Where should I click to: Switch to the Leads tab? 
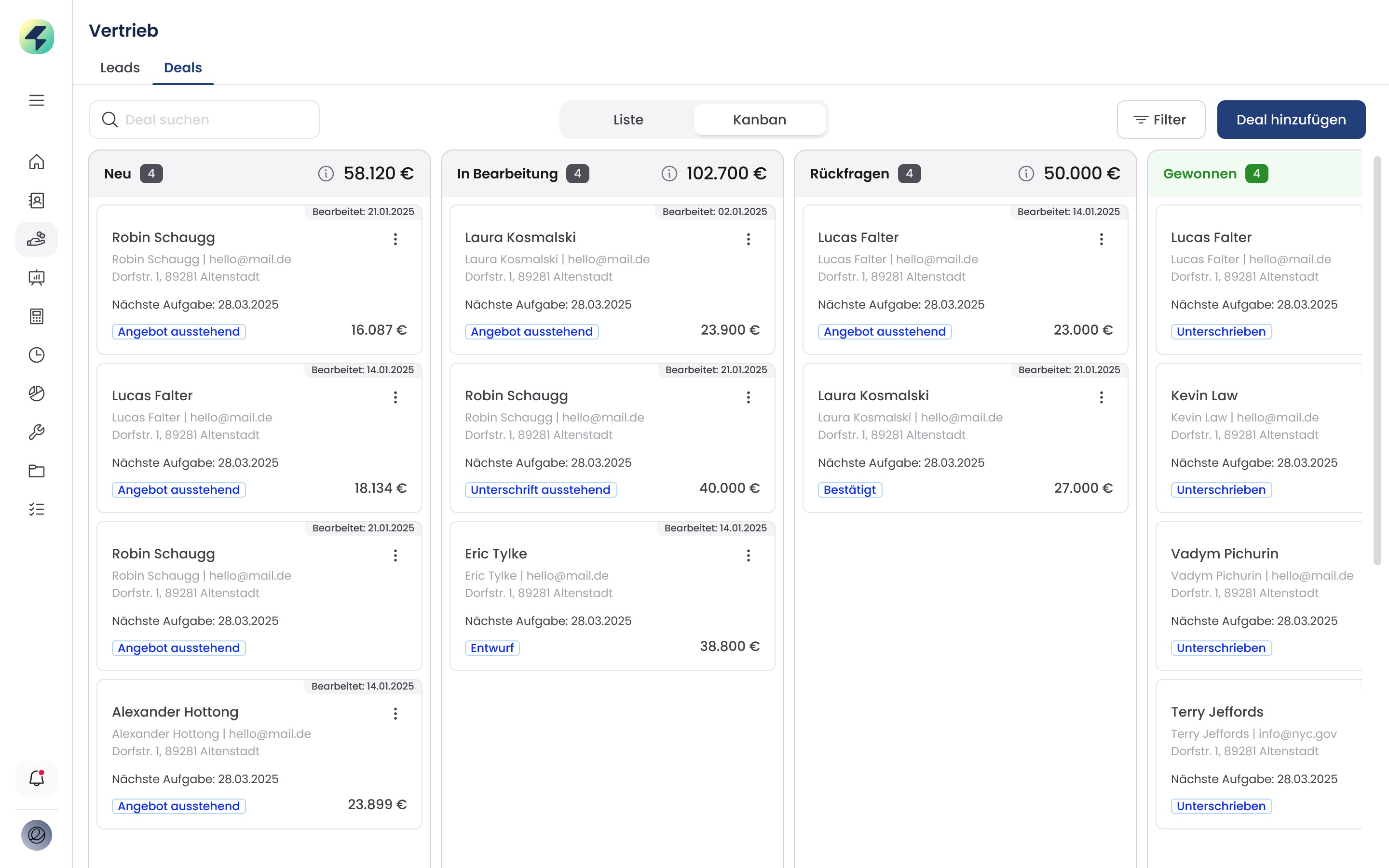pyautogui.click(x=120, y=68)
